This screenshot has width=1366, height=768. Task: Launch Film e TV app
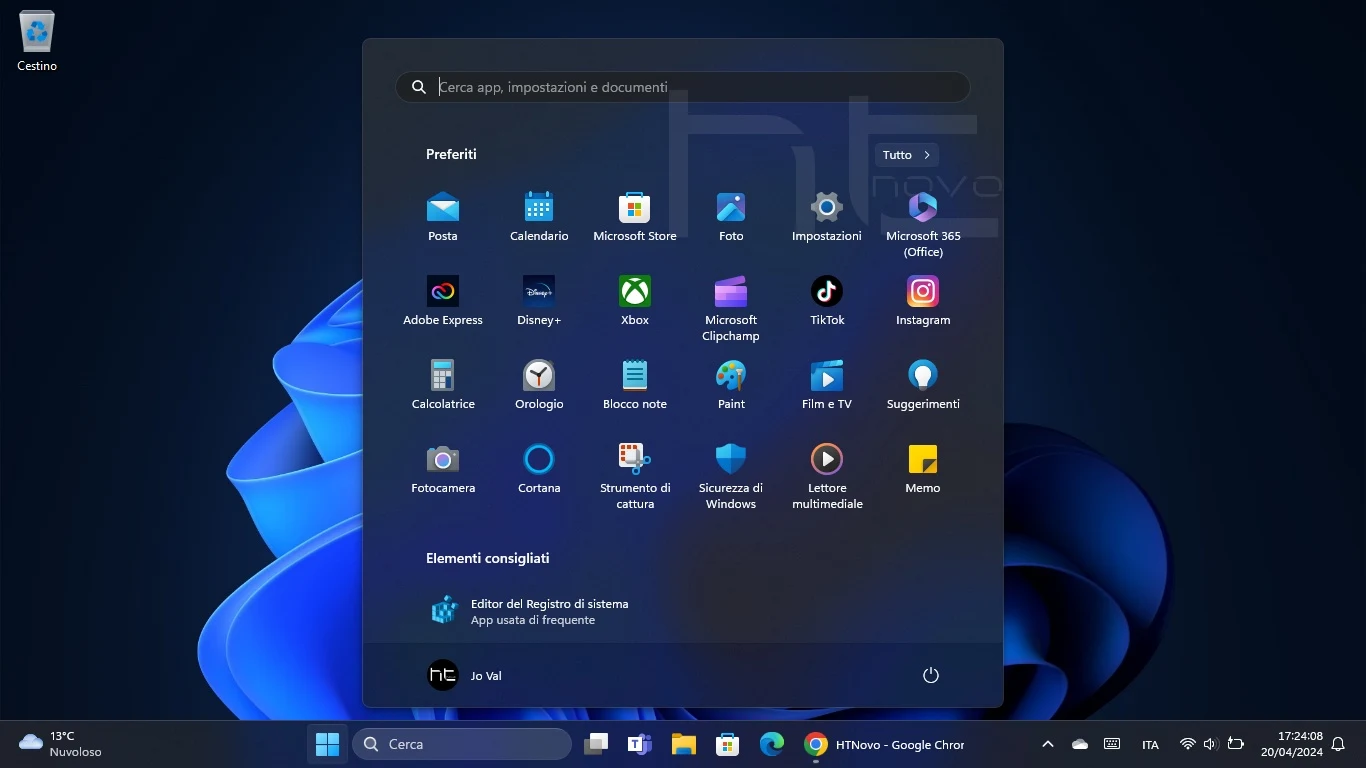pyautogui.click(x=827, y=385)
